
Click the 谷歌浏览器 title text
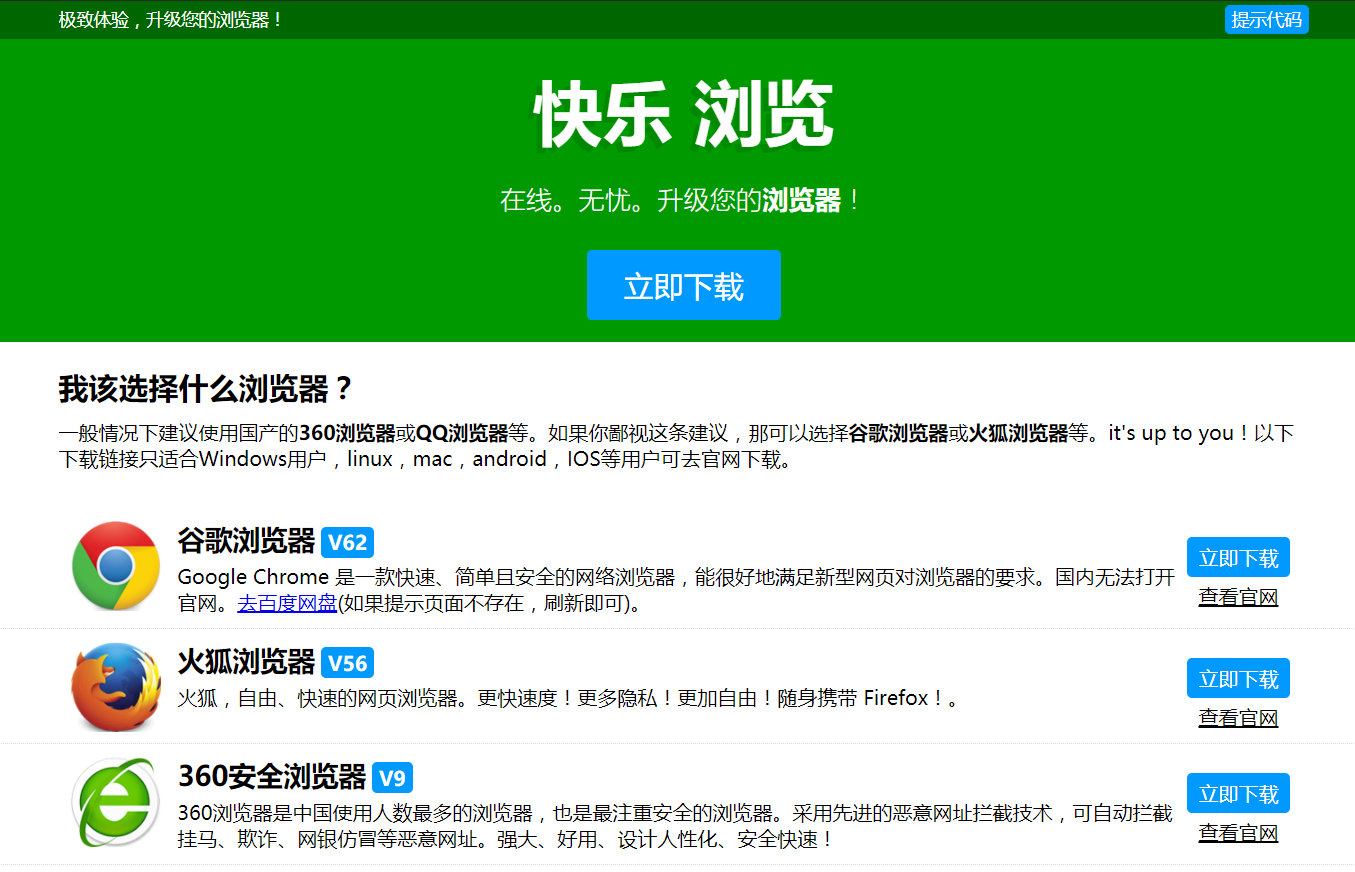246,541
